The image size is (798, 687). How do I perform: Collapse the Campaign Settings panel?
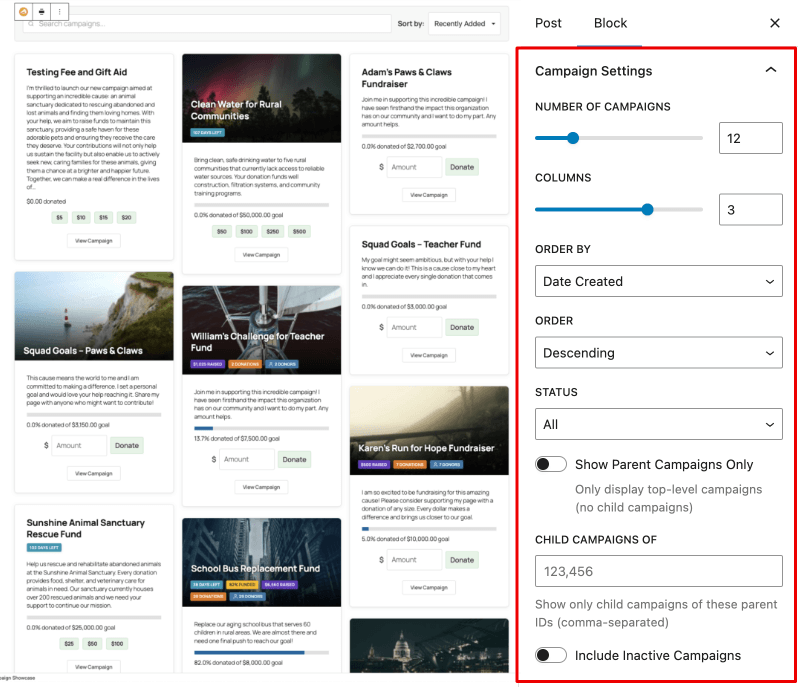(x=769, y=71)
